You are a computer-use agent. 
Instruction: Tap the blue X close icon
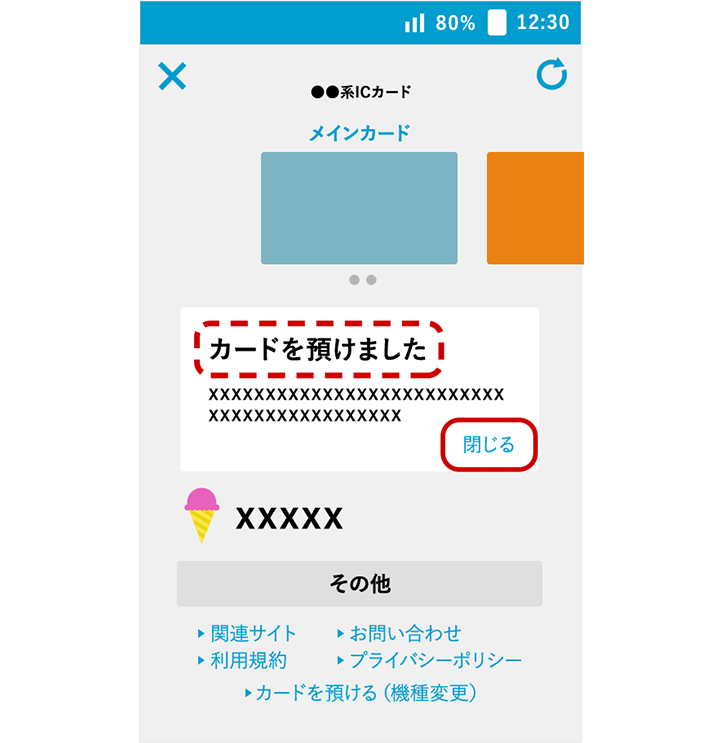(172, 76)
